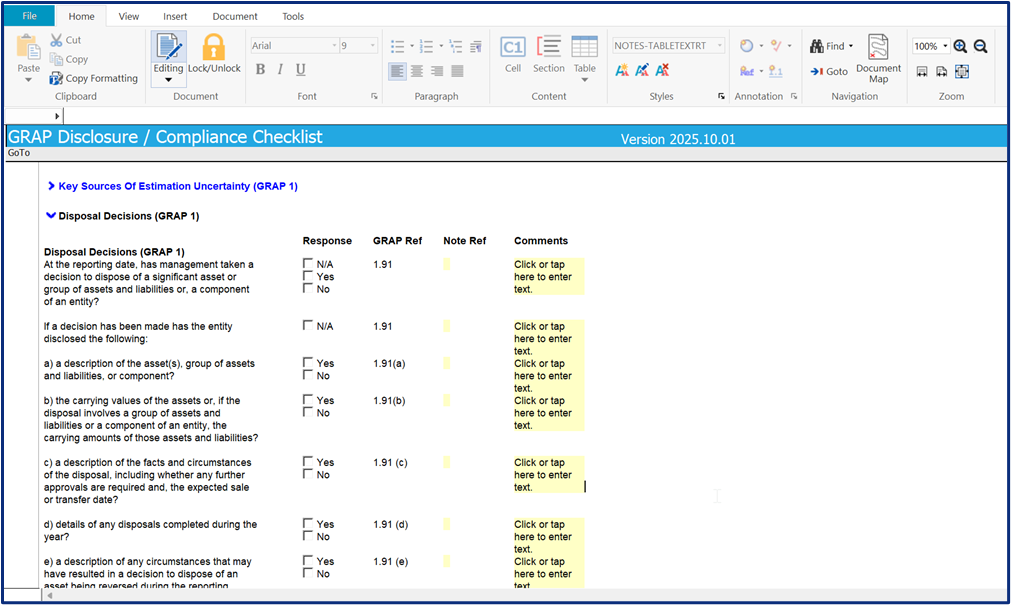Click the Section icon in the ribbon
Screen dimensions: 1011x605
(548, 55)
